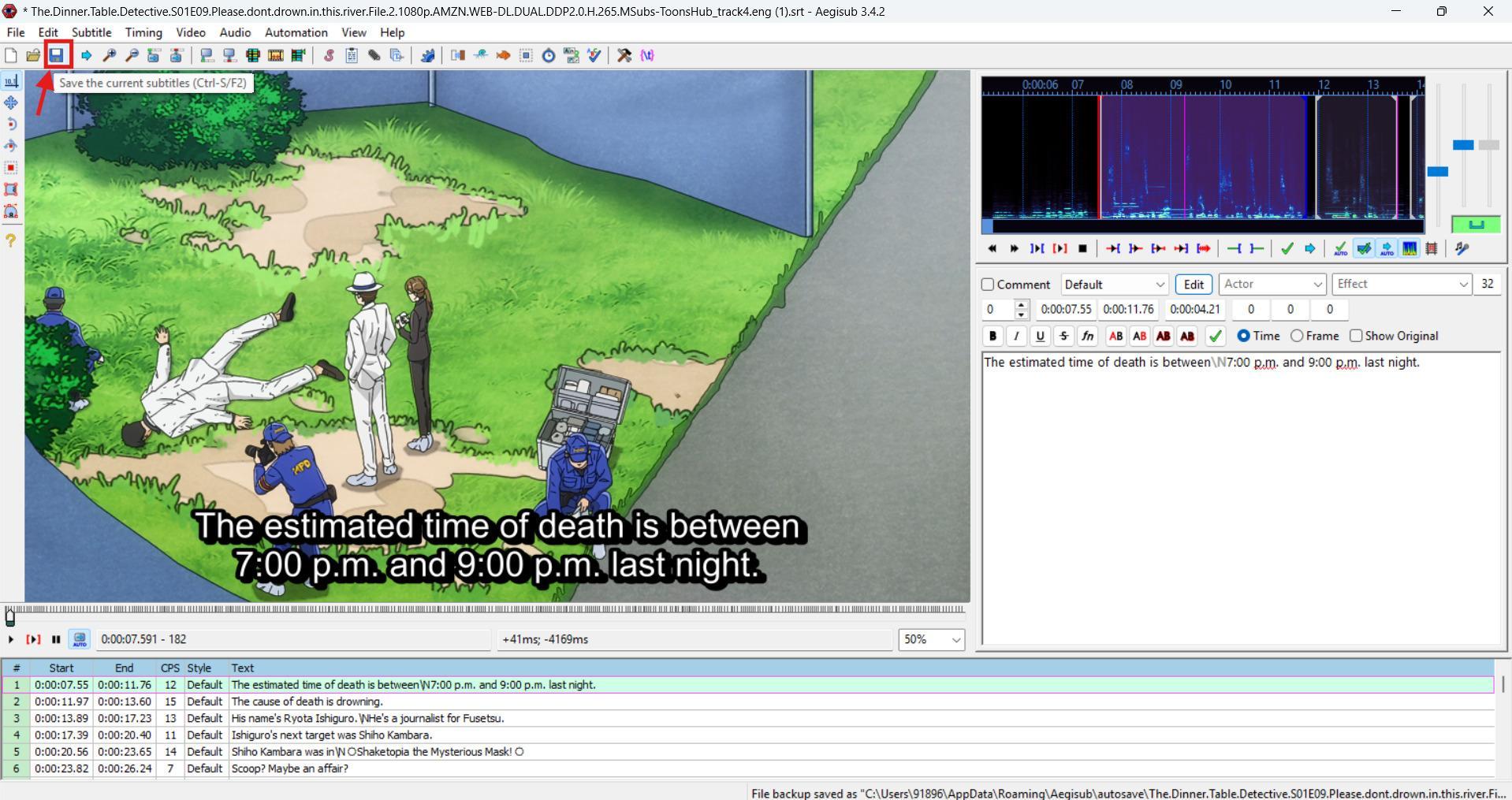Open the File menu
The image size is (1512, 800).
tap(16, 32)
